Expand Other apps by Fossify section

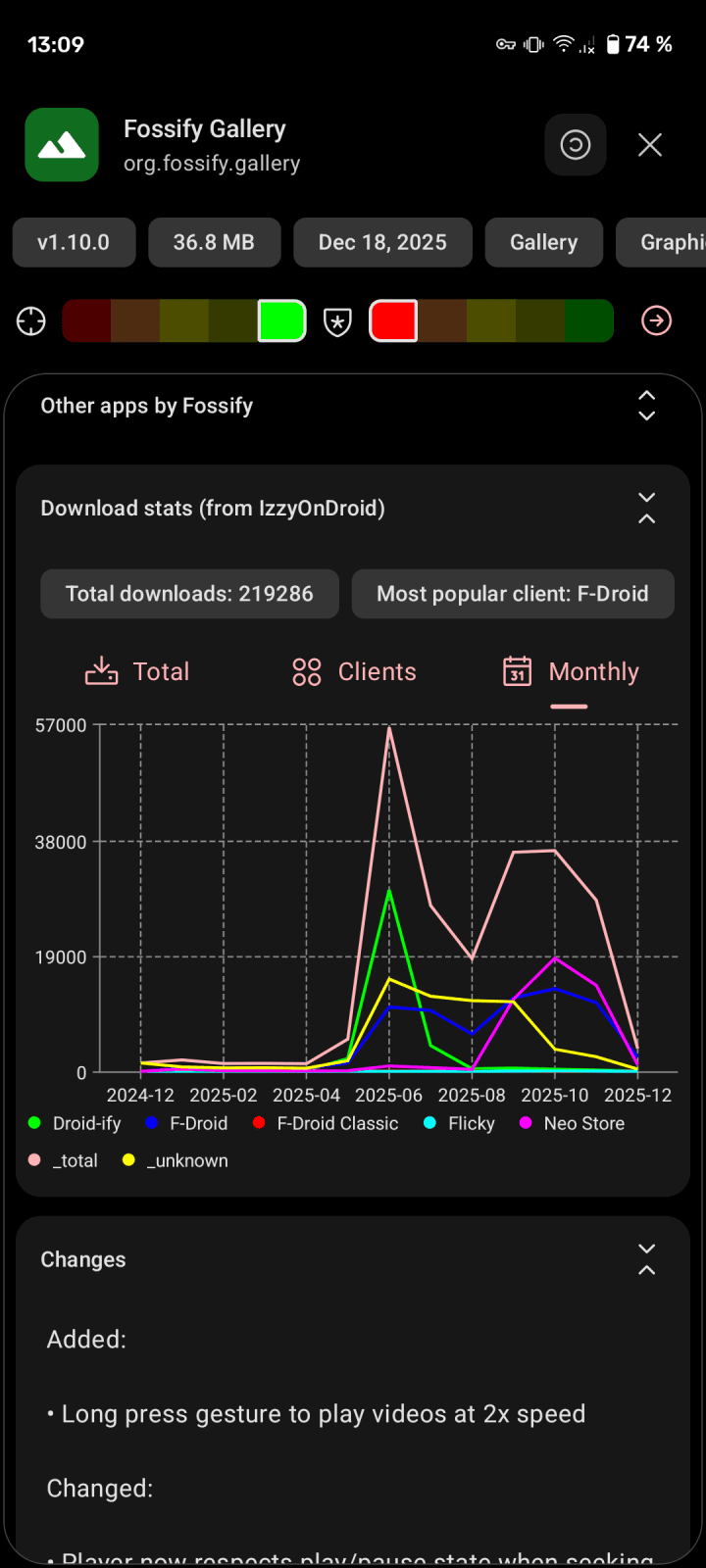coord(646,406)
